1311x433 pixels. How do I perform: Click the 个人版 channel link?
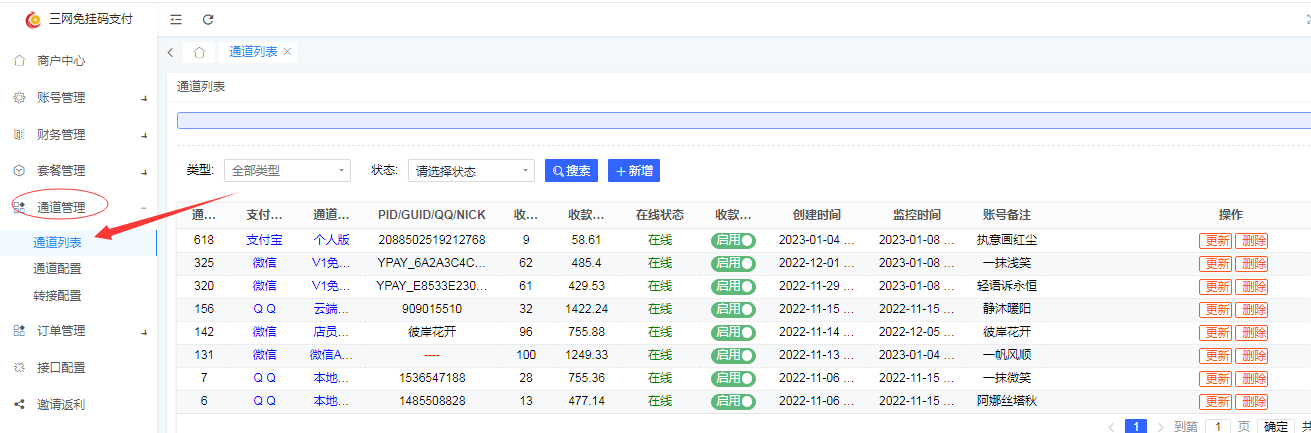click(x=331, y=240)
